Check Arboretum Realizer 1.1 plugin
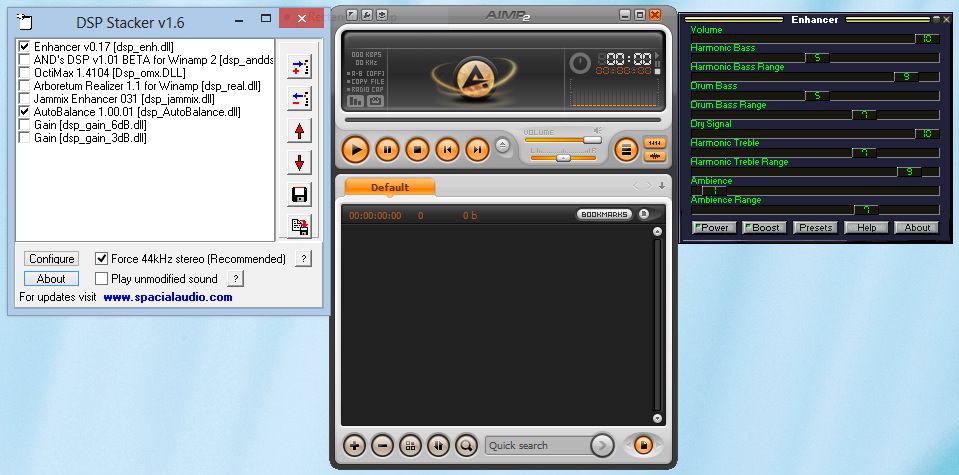The height and width of the screenshot is (475, 959). [24, 86]
